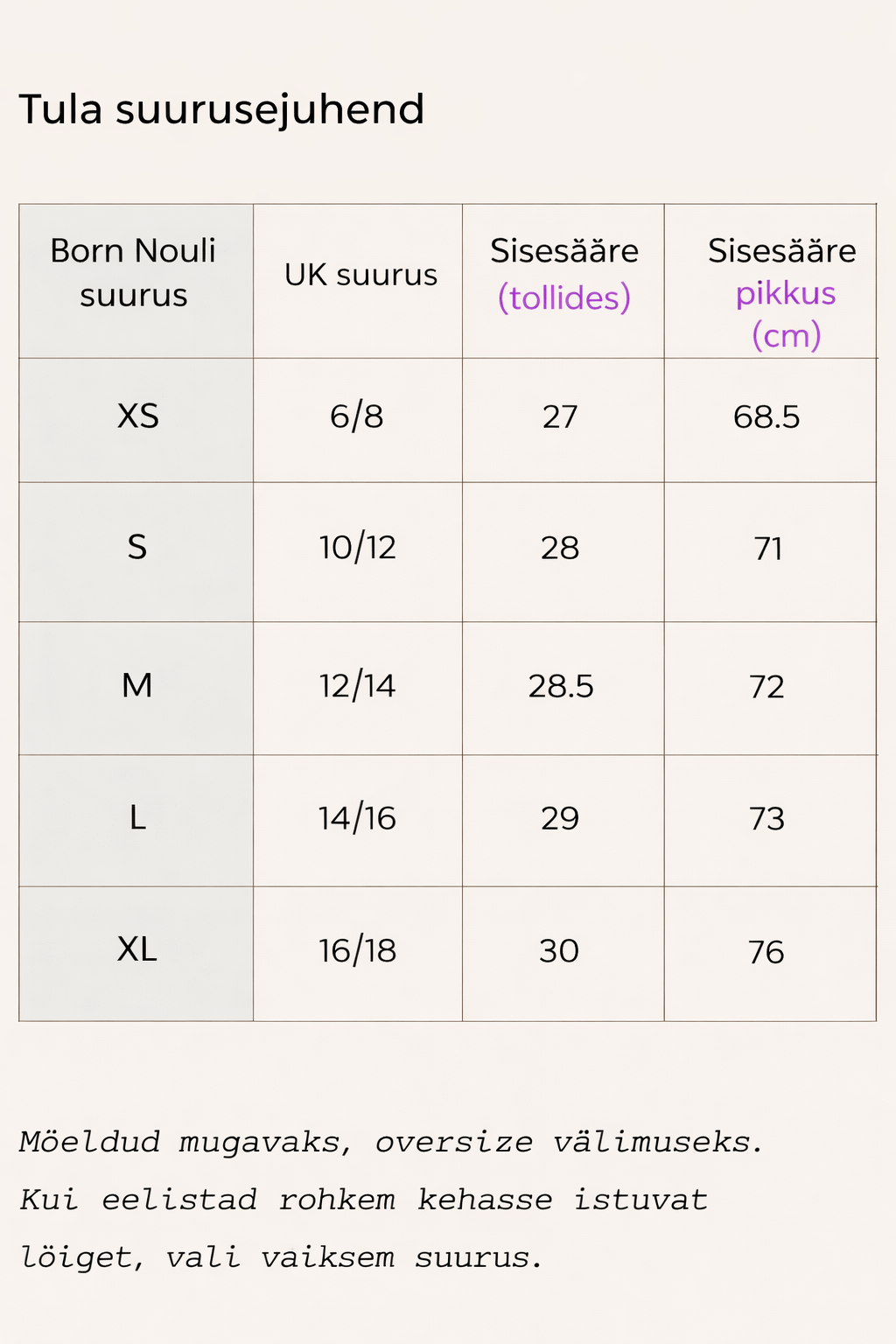Select the 28.5 inch inseam cell

pos(561,687)
